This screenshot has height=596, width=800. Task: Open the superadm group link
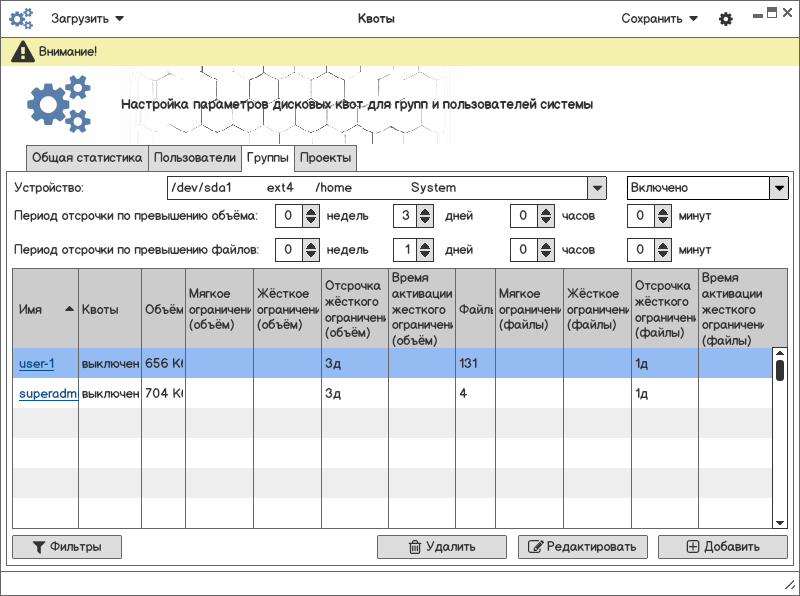coord(48,394)
